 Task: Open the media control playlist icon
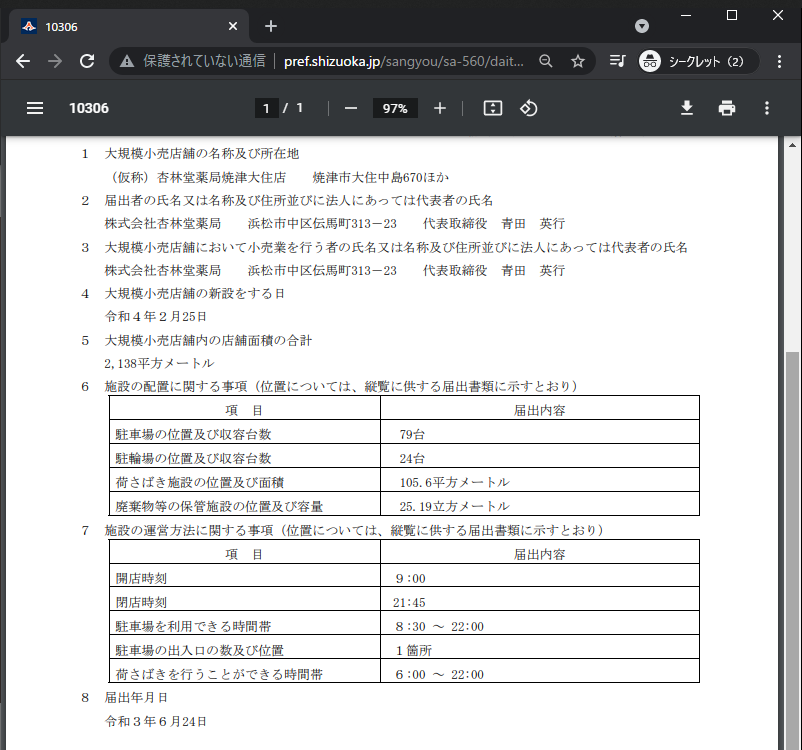click(x=617, y=61)
